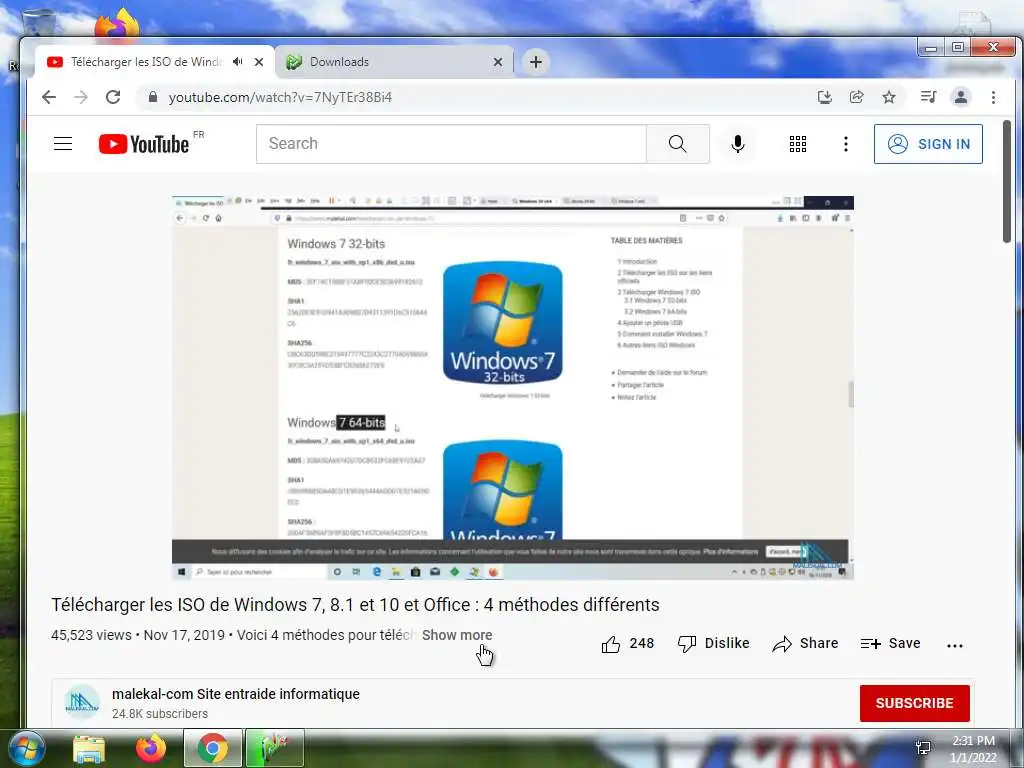Image resolution: width=1024 pixels, height=768 pixels.
Task: Open more actions ellipsis under the video
Action: pyautogui.click(x=954, y=645)
